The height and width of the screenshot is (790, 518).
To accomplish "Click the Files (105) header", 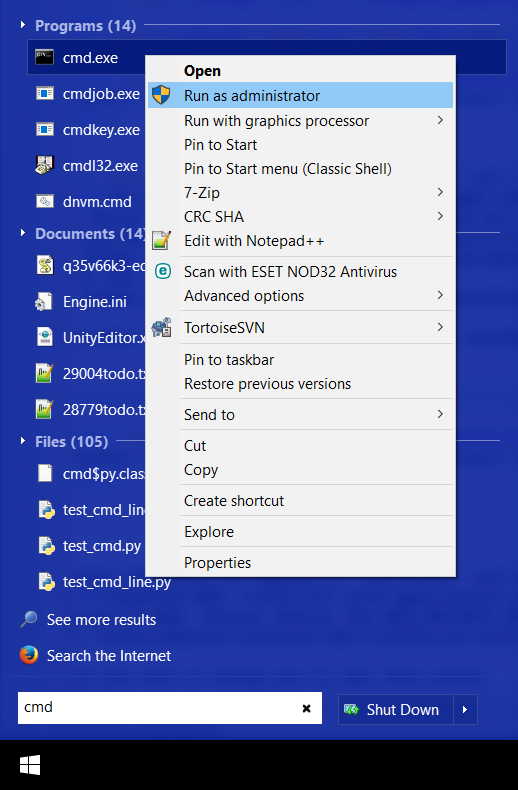I will click(72, 441).
